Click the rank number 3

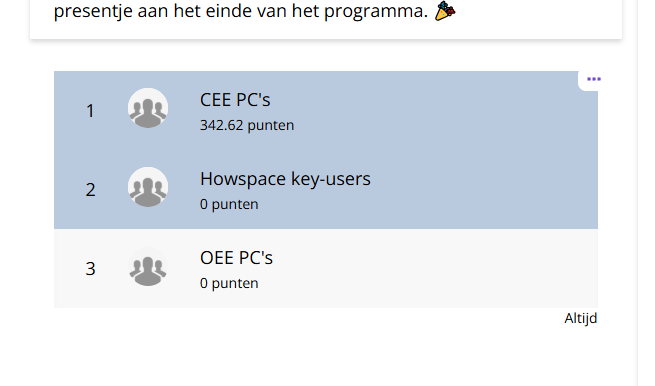coord(90,269)
